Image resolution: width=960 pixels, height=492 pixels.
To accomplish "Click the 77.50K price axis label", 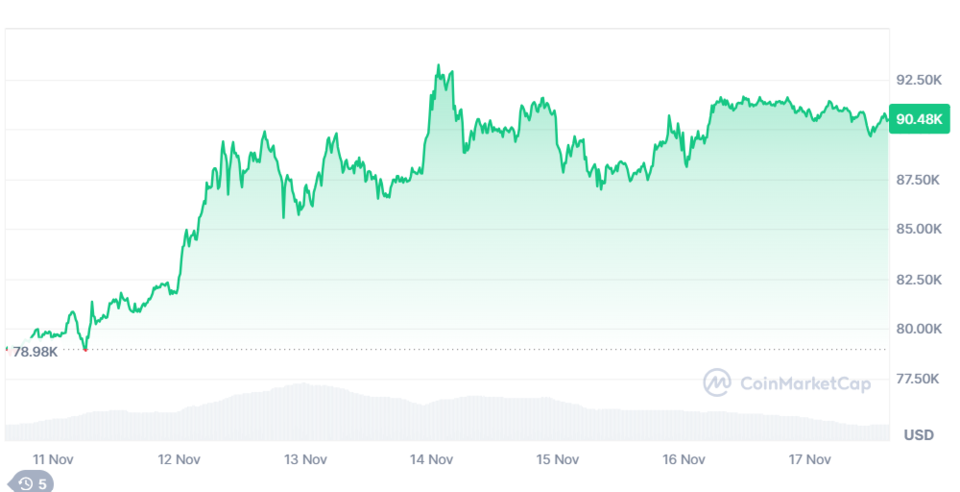I will tap(918, 378).
